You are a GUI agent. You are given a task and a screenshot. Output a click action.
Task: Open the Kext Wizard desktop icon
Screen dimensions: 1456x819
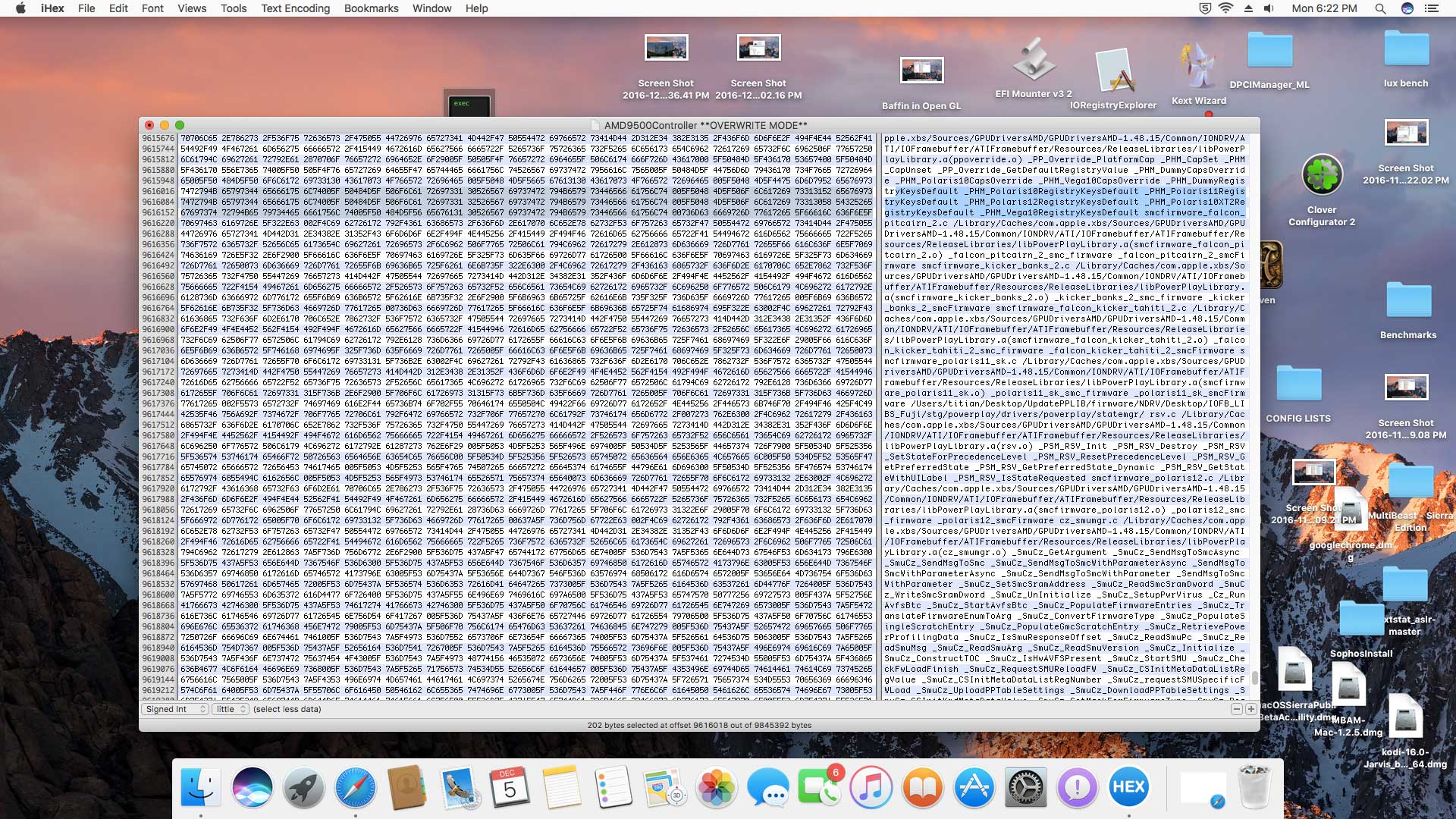[1198, 67]
